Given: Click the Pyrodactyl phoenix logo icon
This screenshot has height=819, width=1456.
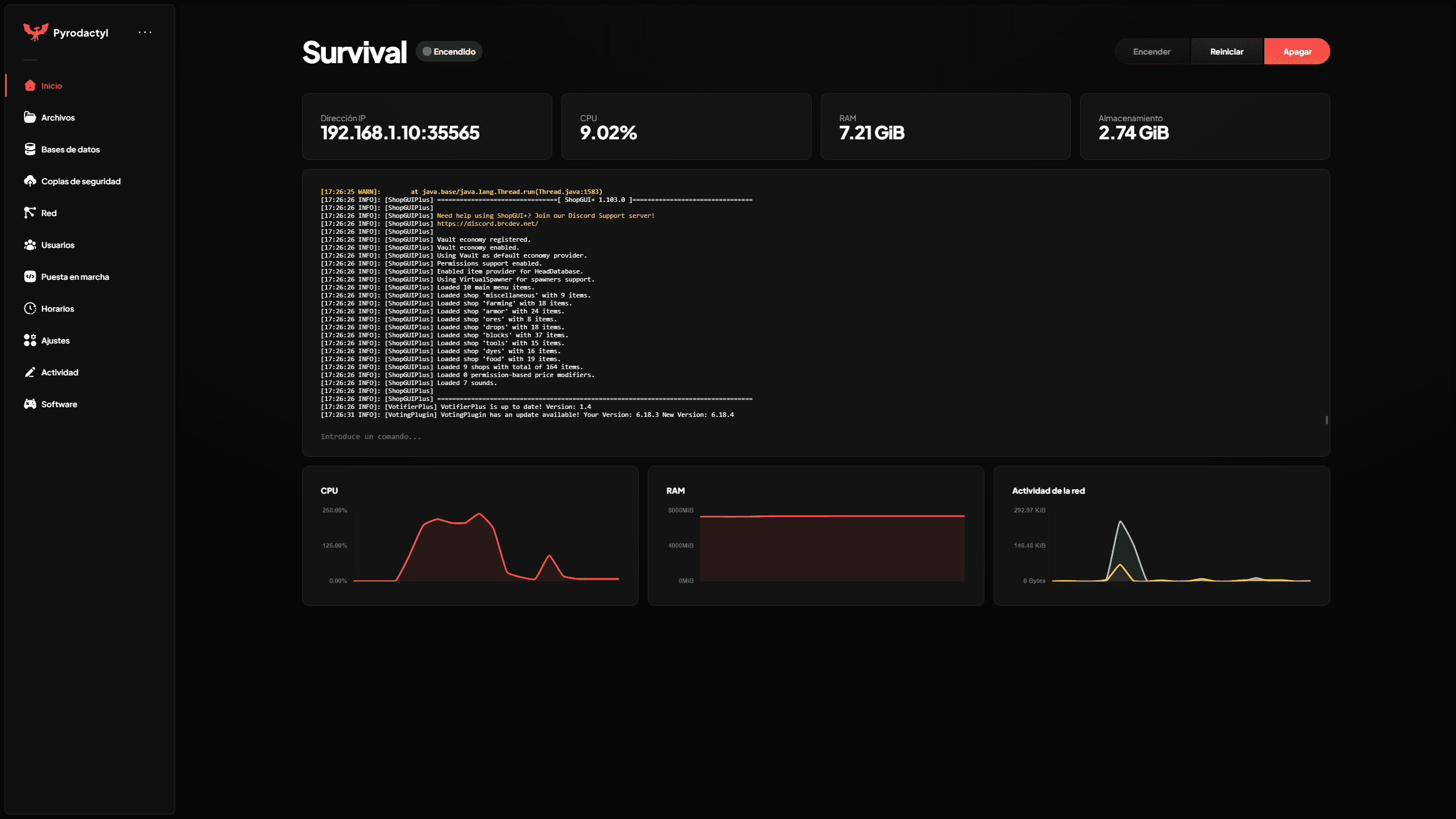Looking at the screenshot, I should [x=35, y=32].
